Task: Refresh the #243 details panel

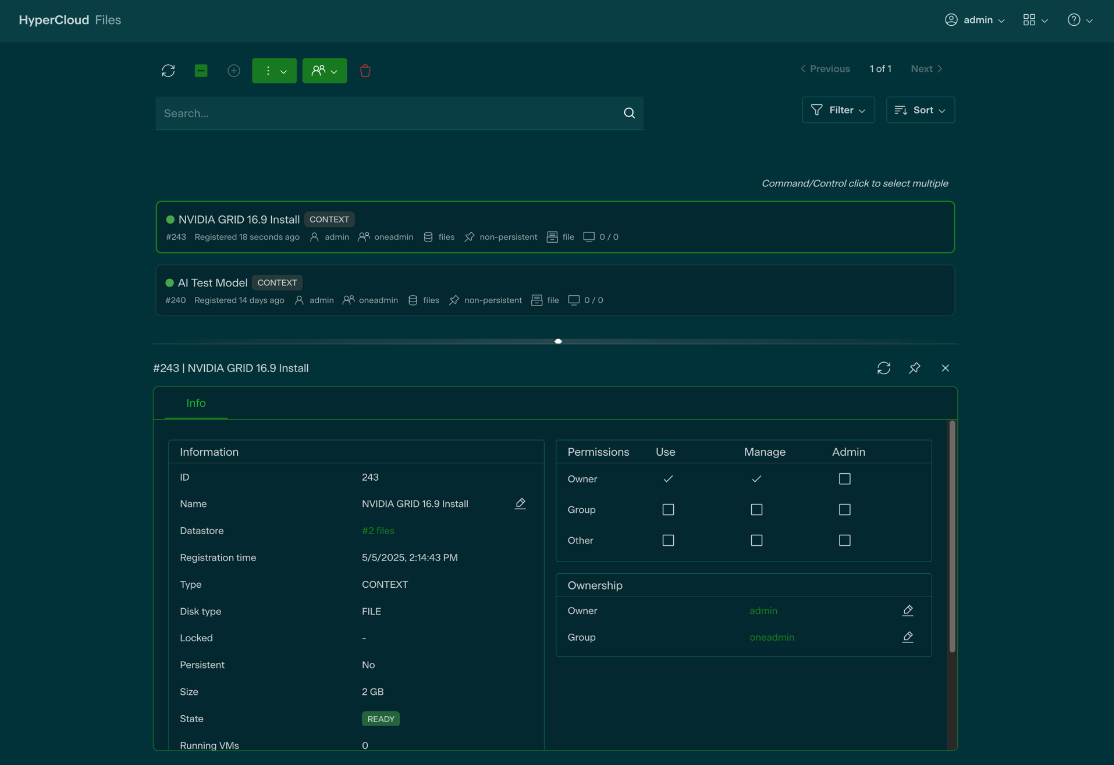Action: (883, 368)
